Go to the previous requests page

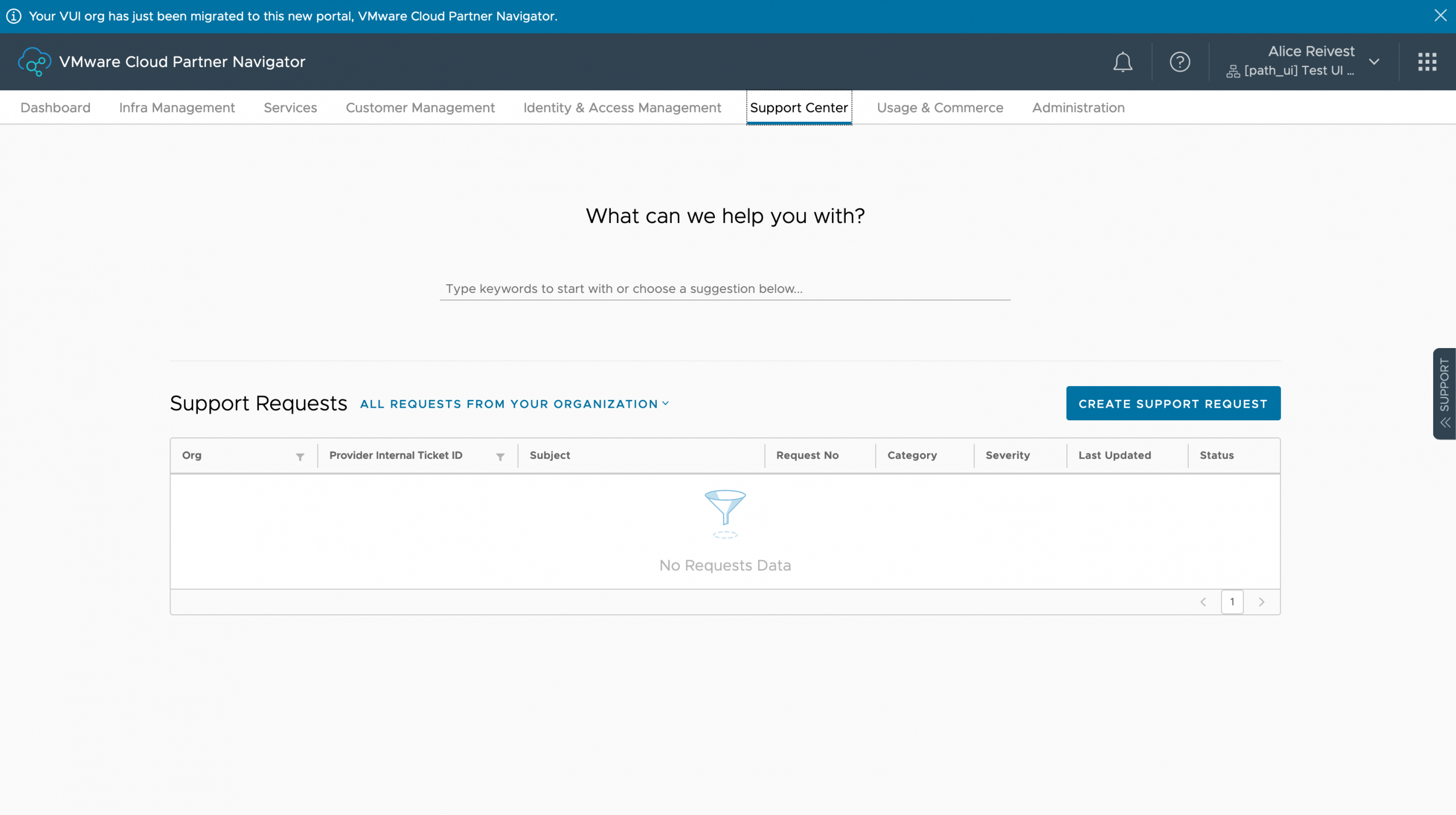[1203, 602]
